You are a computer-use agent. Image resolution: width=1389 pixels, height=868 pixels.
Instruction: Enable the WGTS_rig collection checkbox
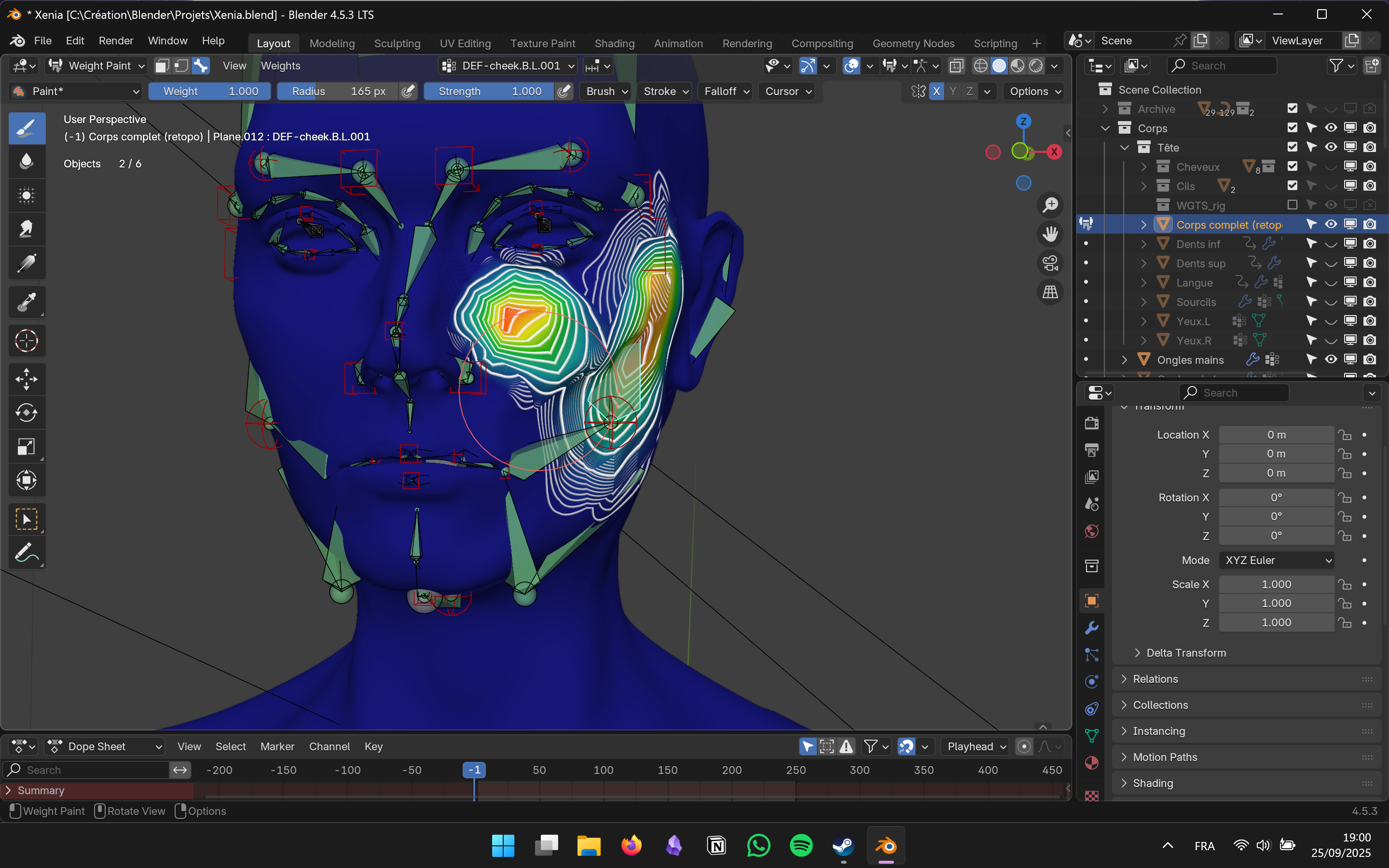coord(1292,205)
